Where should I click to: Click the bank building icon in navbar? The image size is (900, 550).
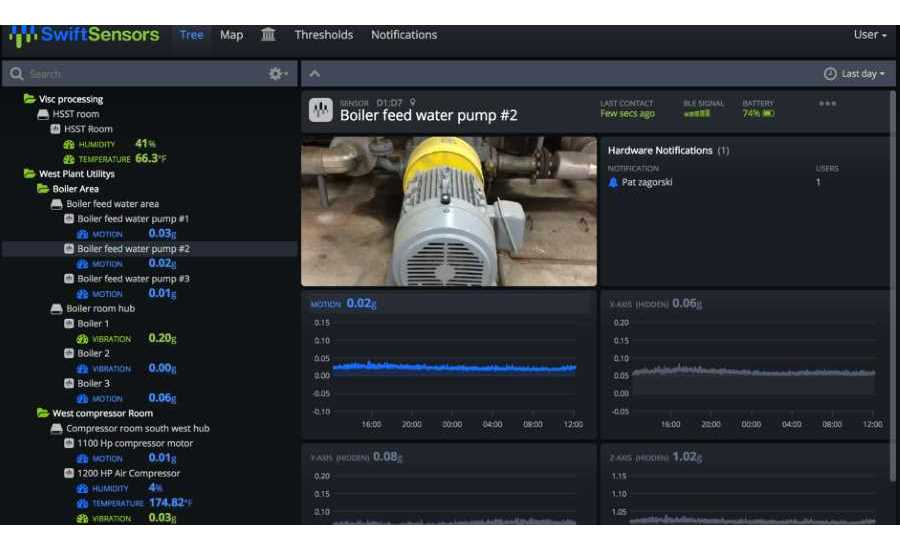268,35
